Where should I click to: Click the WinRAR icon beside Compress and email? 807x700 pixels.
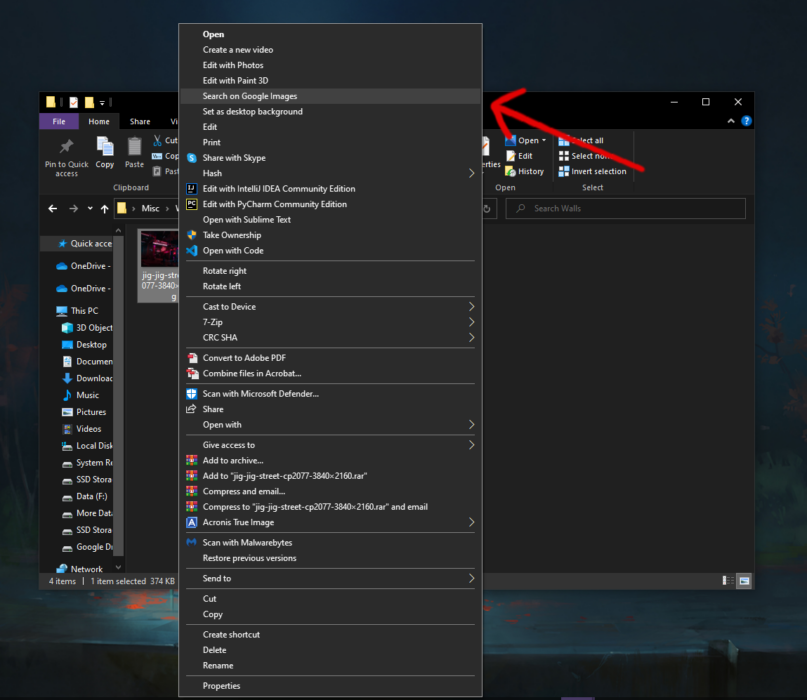[191, 491]
